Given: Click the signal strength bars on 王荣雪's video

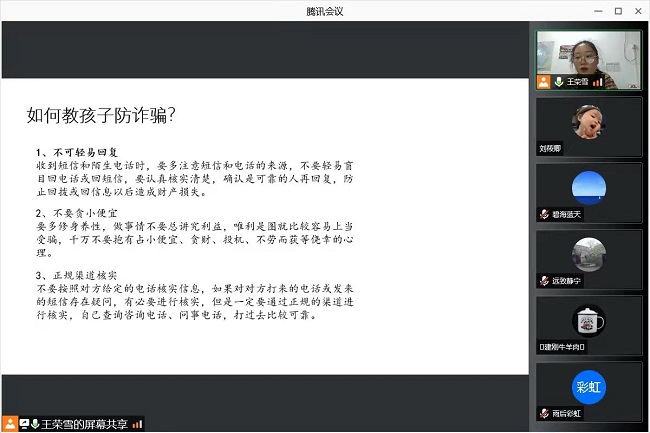Looking at the screenshot, I should coord(597,82).
